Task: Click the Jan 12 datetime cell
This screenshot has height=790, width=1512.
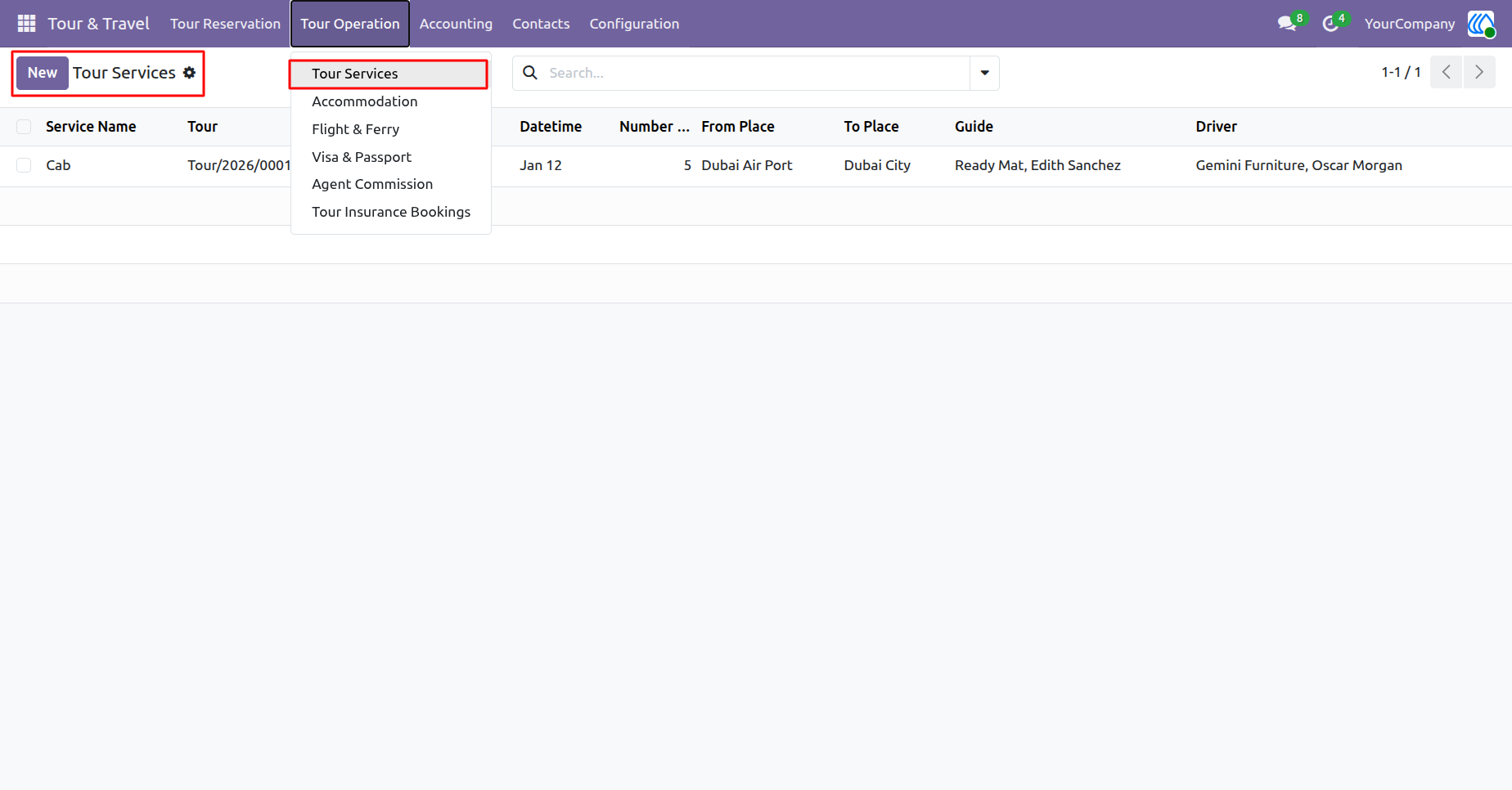Action: tap(541, 165)
